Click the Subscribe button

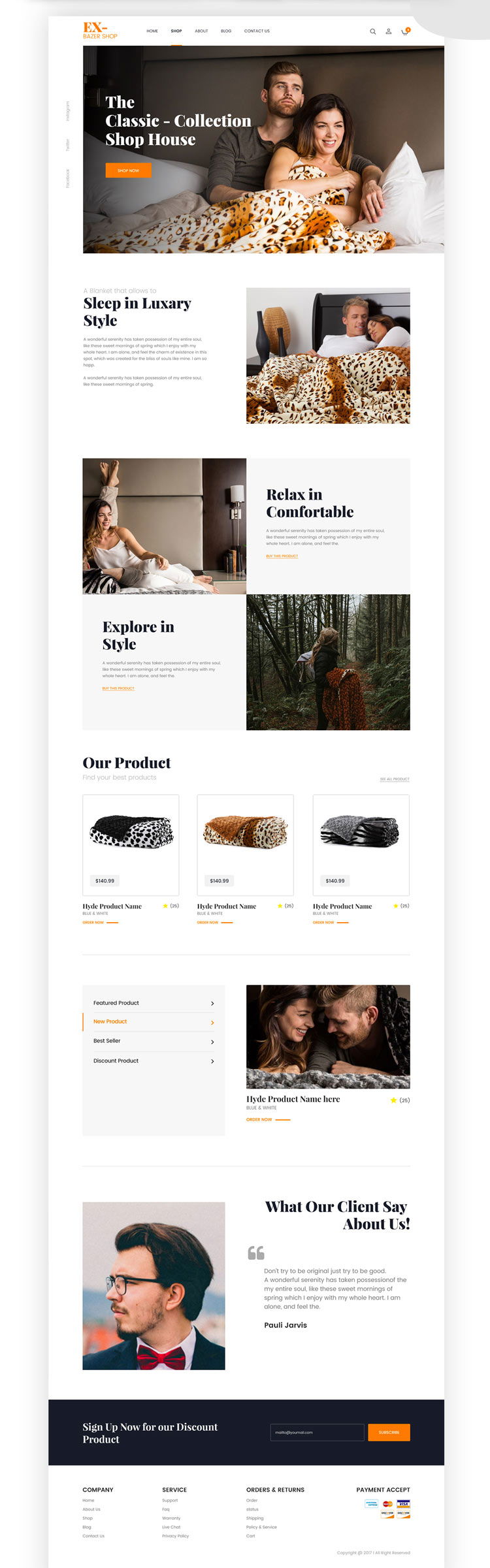[389, 1432]
